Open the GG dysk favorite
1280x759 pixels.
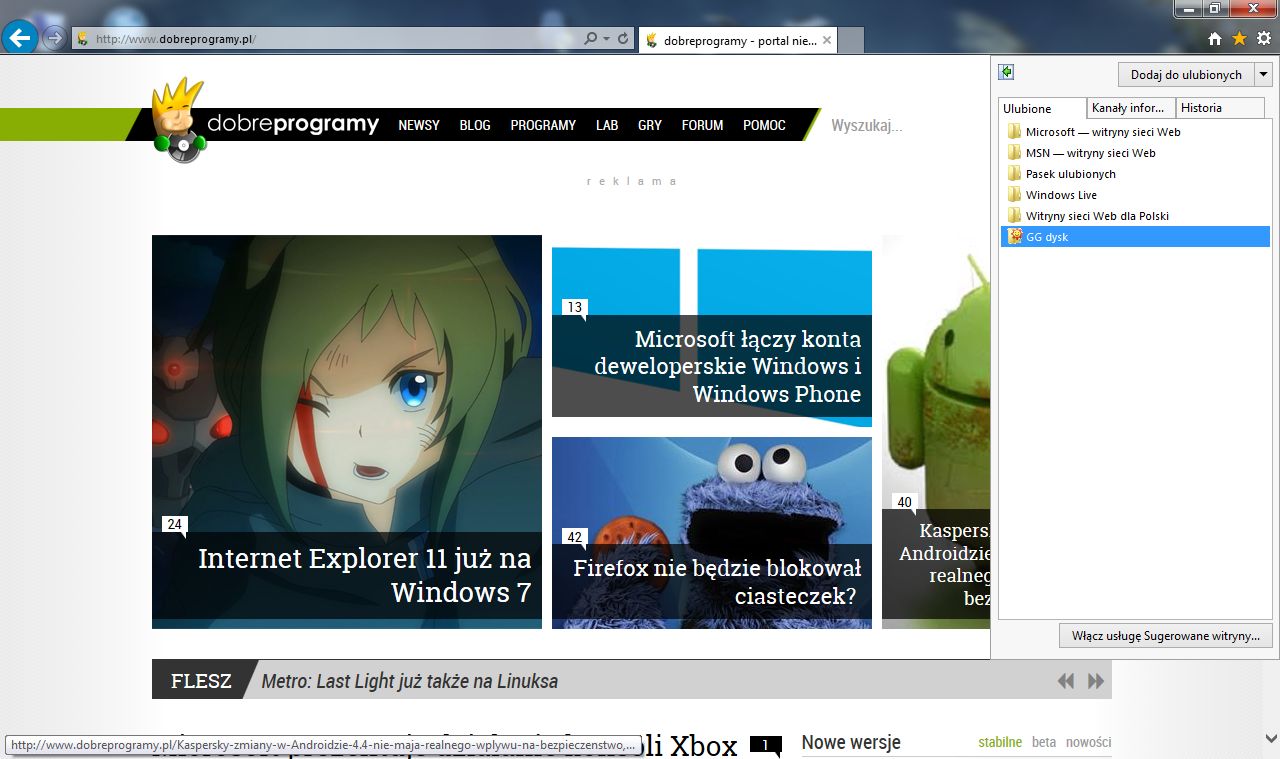(1135, 237)
